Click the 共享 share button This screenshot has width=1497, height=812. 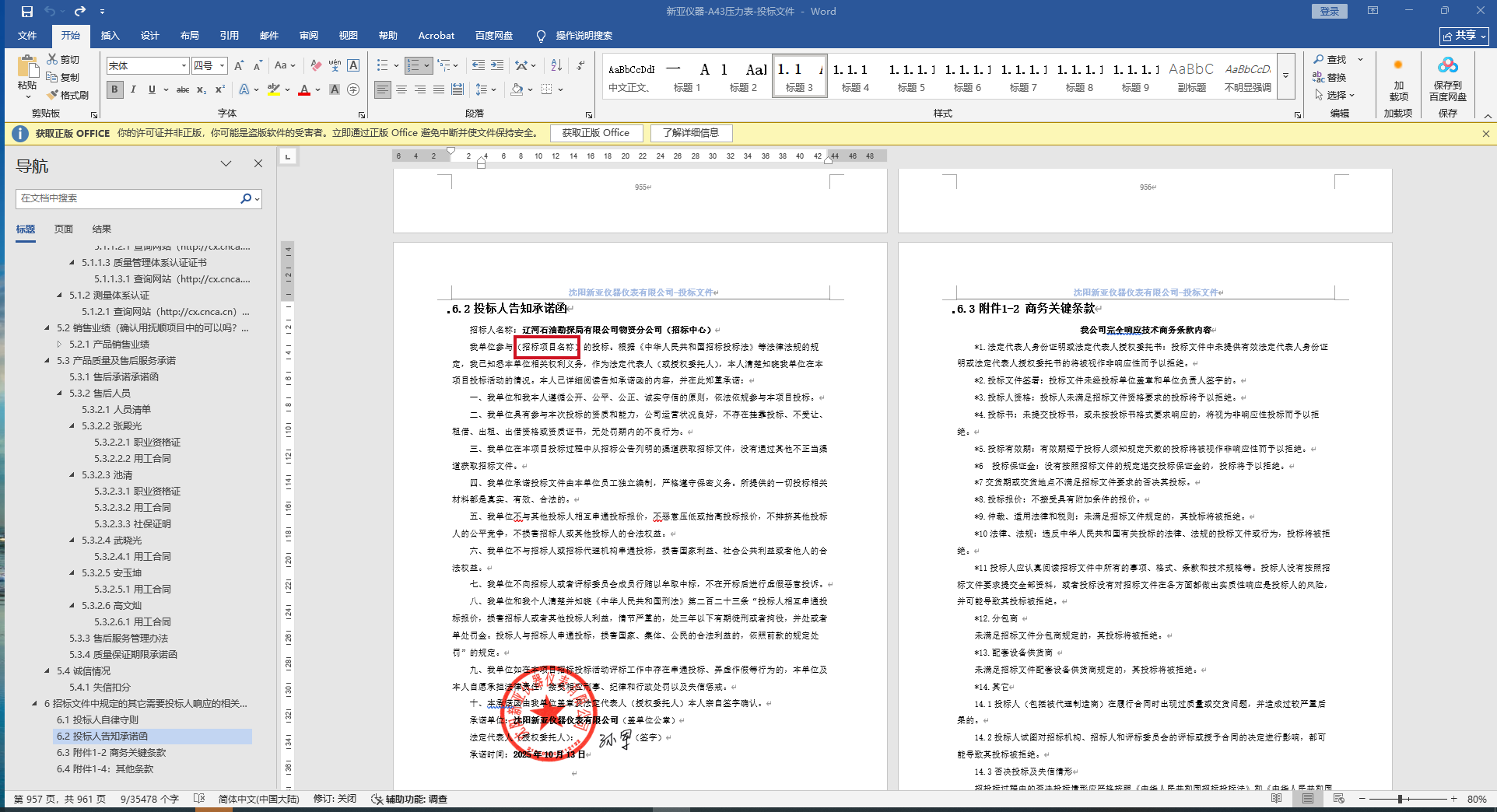tap(1464, 36)
